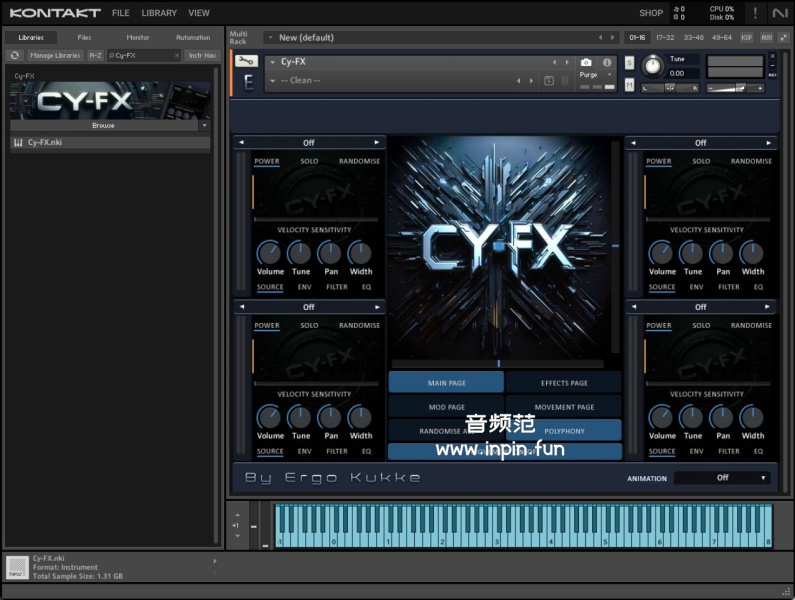
Task: Toggle POWER on the bottom-left layer
Action: pyautogui.click(x=267, y=325)
